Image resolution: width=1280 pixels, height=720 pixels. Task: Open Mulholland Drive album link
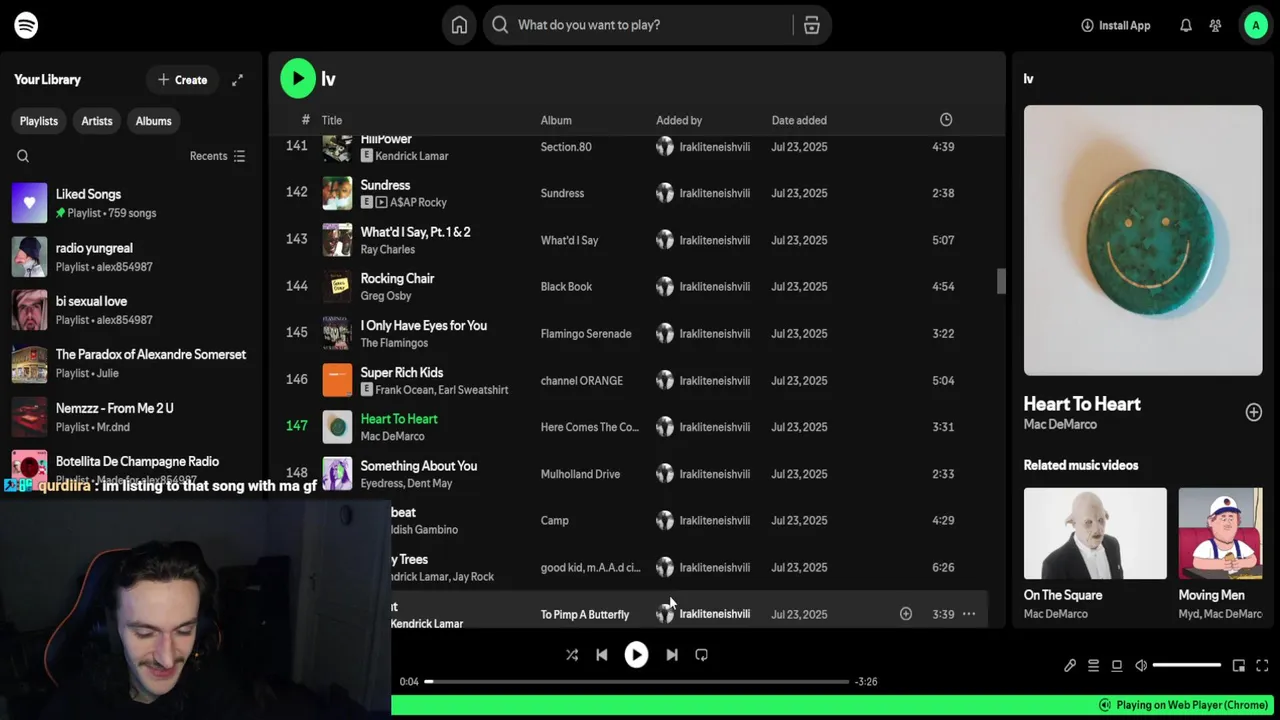(x=580, y=474)
